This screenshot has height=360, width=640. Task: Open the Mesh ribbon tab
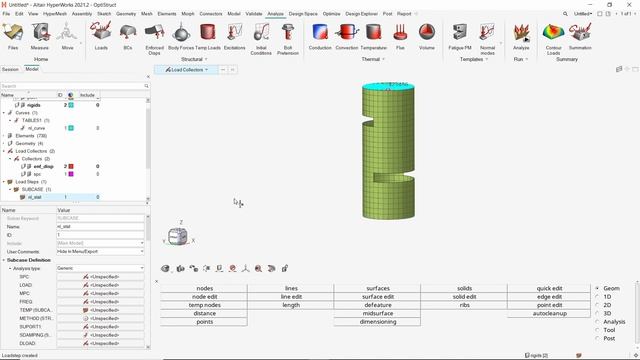click(147, 14)
